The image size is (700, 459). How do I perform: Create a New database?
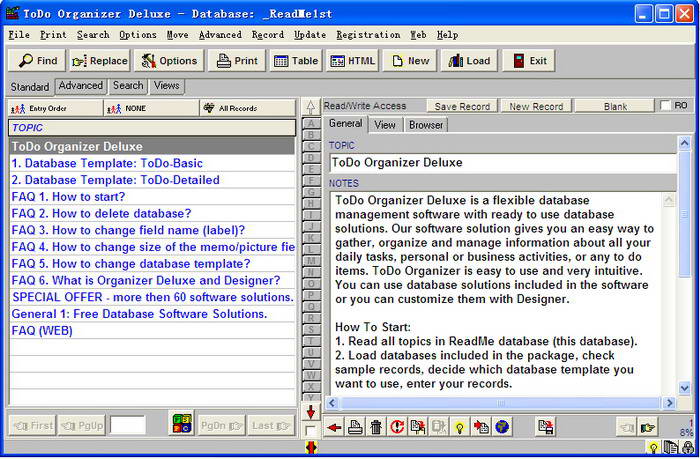click(410, 60)
